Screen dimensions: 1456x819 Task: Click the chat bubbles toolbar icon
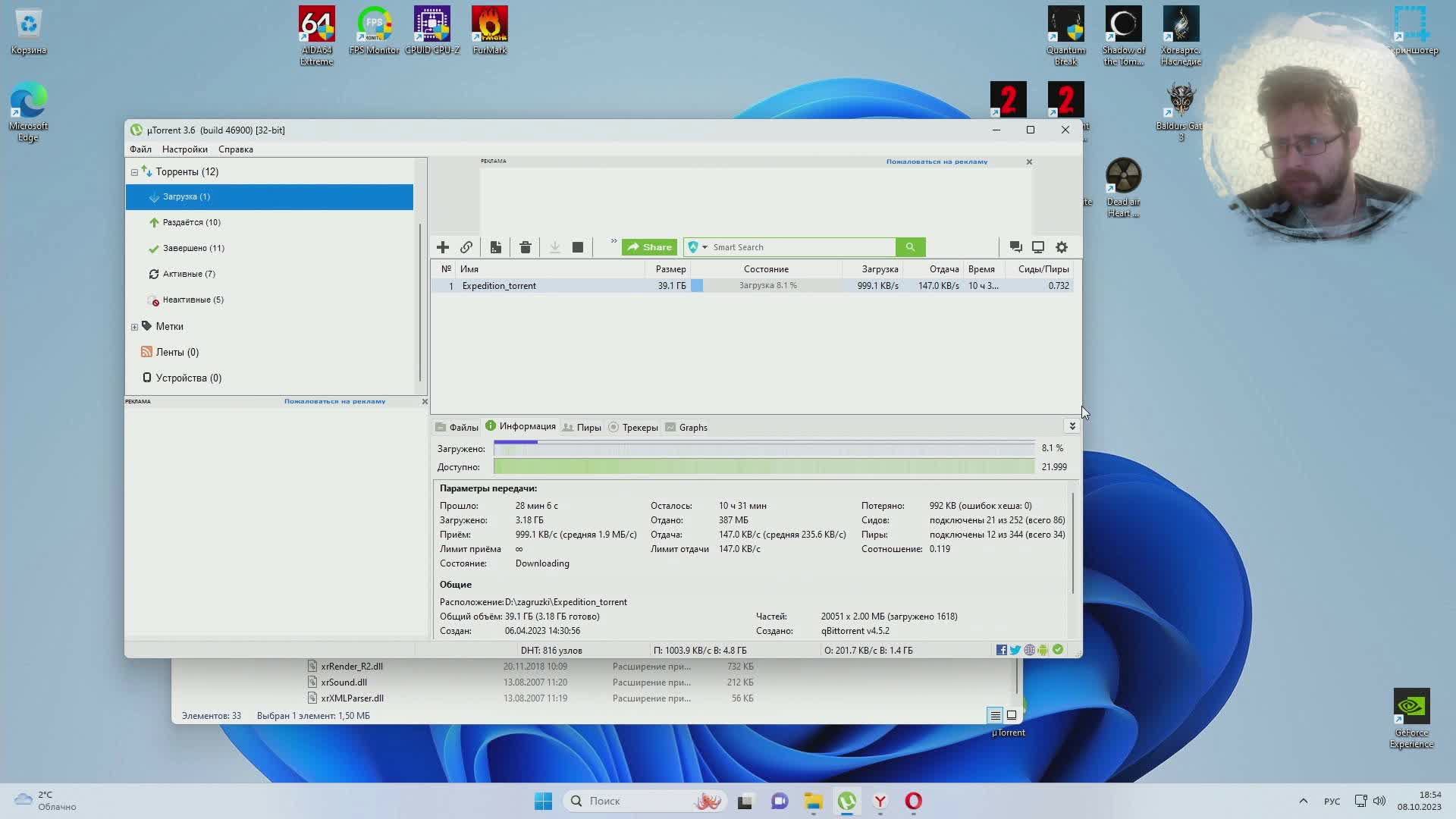[1015, 247]
